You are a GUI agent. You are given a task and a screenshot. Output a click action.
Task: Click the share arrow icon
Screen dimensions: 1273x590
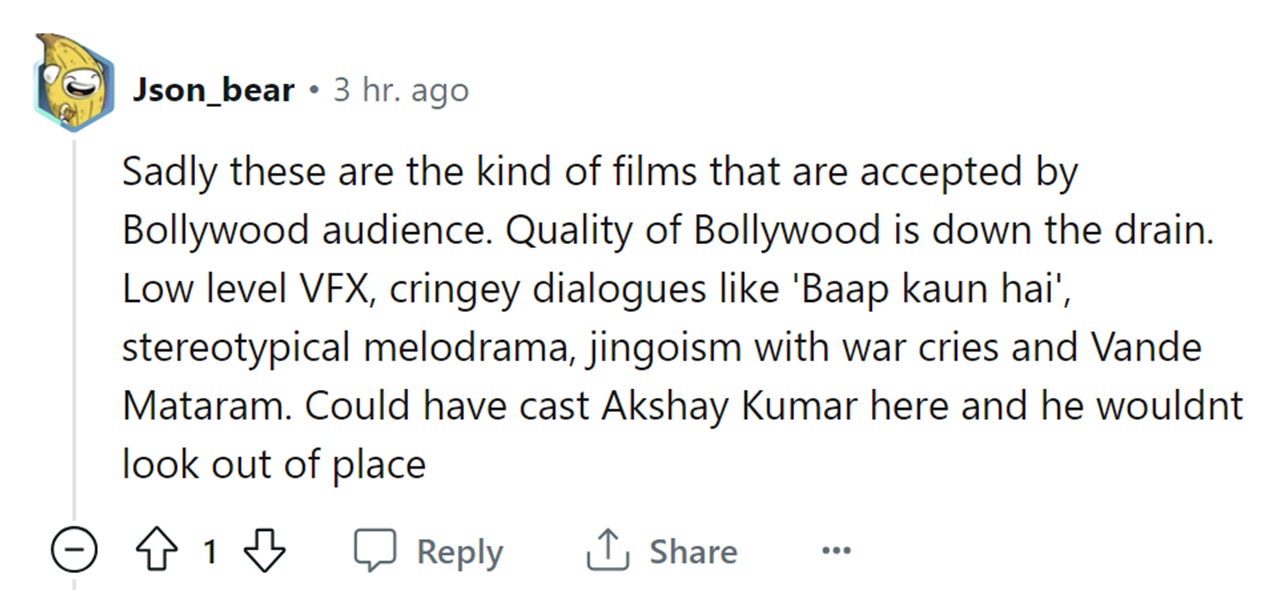pyautogui.click(x=607, y=551)
